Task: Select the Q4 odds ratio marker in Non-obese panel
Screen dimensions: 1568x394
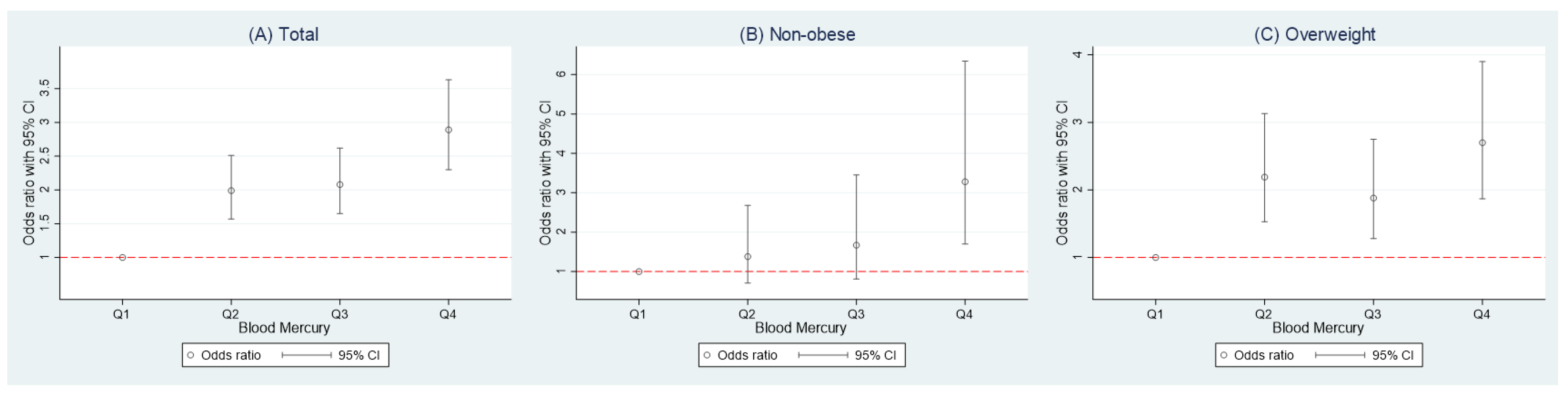Action: tap(965, 182)
